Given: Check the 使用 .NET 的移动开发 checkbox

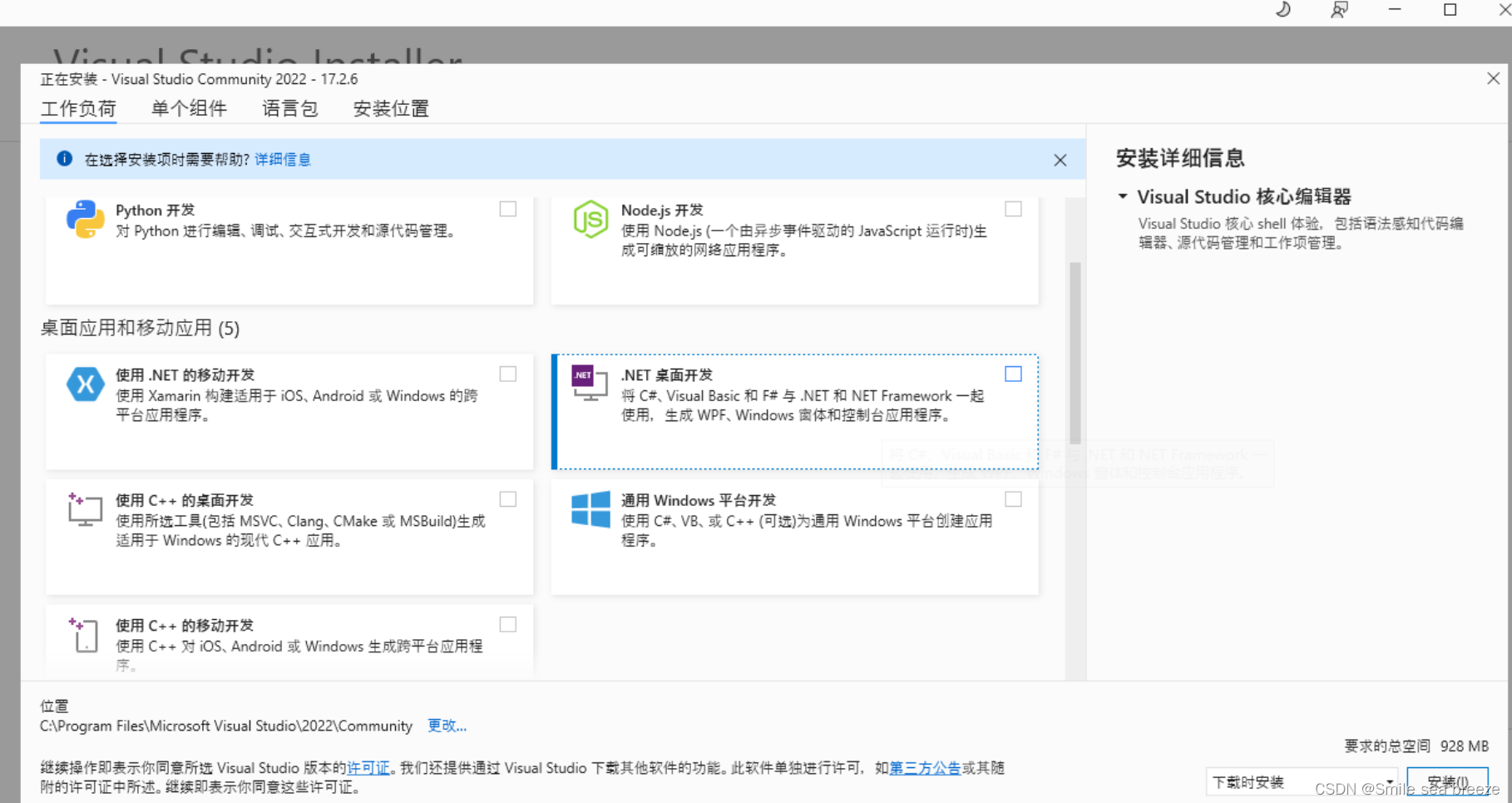Looking at the screenshot, I should (x=508, y=374).
